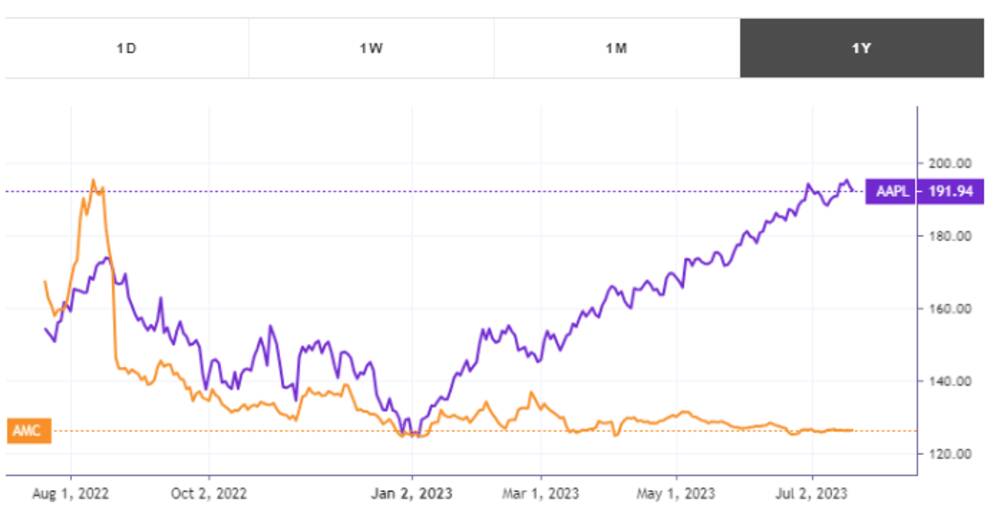Screen dimensions: 997x522
Task: Click the Jan 2, 2023 date label
Action: [411, 493]
